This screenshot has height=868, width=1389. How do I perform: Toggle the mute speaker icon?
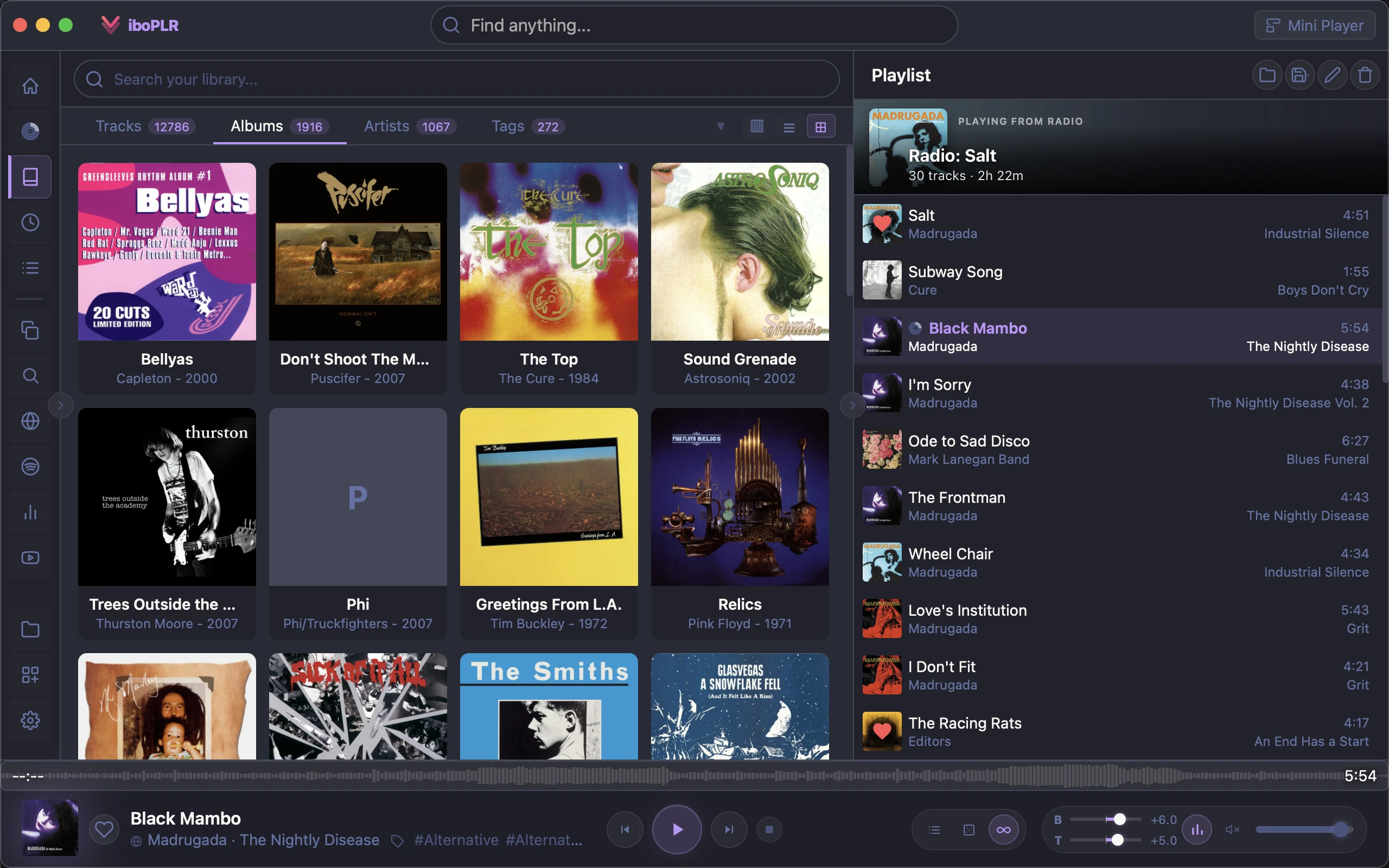(x=1232, y=829)
